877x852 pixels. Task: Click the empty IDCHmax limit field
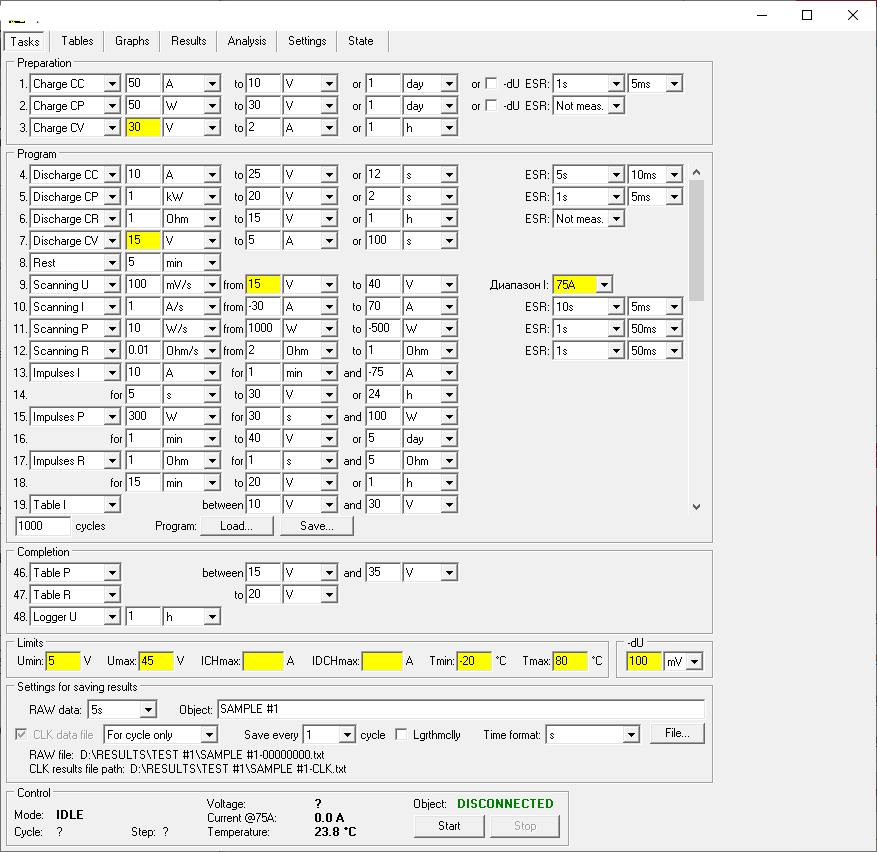[x=382, y=661]
